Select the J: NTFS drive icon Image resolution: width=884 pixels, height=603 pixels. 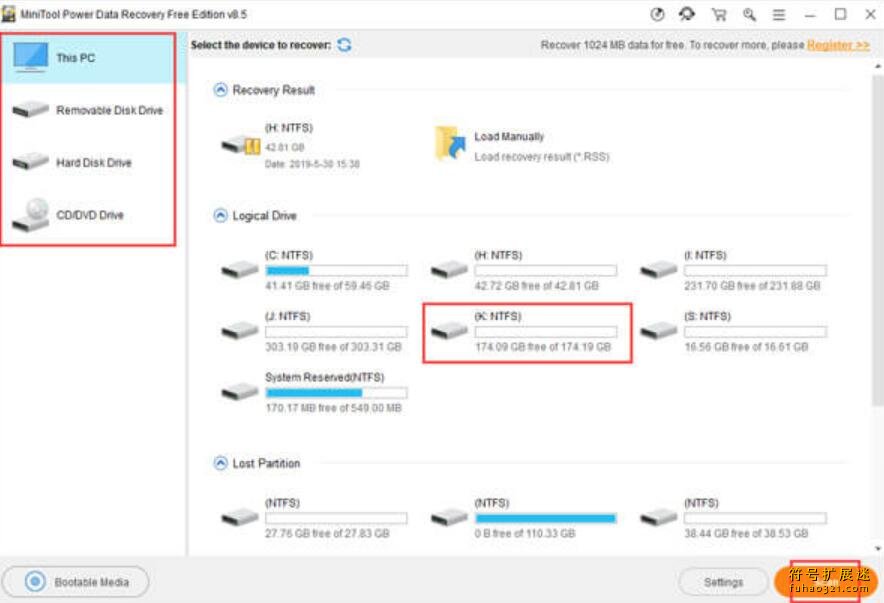tap(240, 331)
